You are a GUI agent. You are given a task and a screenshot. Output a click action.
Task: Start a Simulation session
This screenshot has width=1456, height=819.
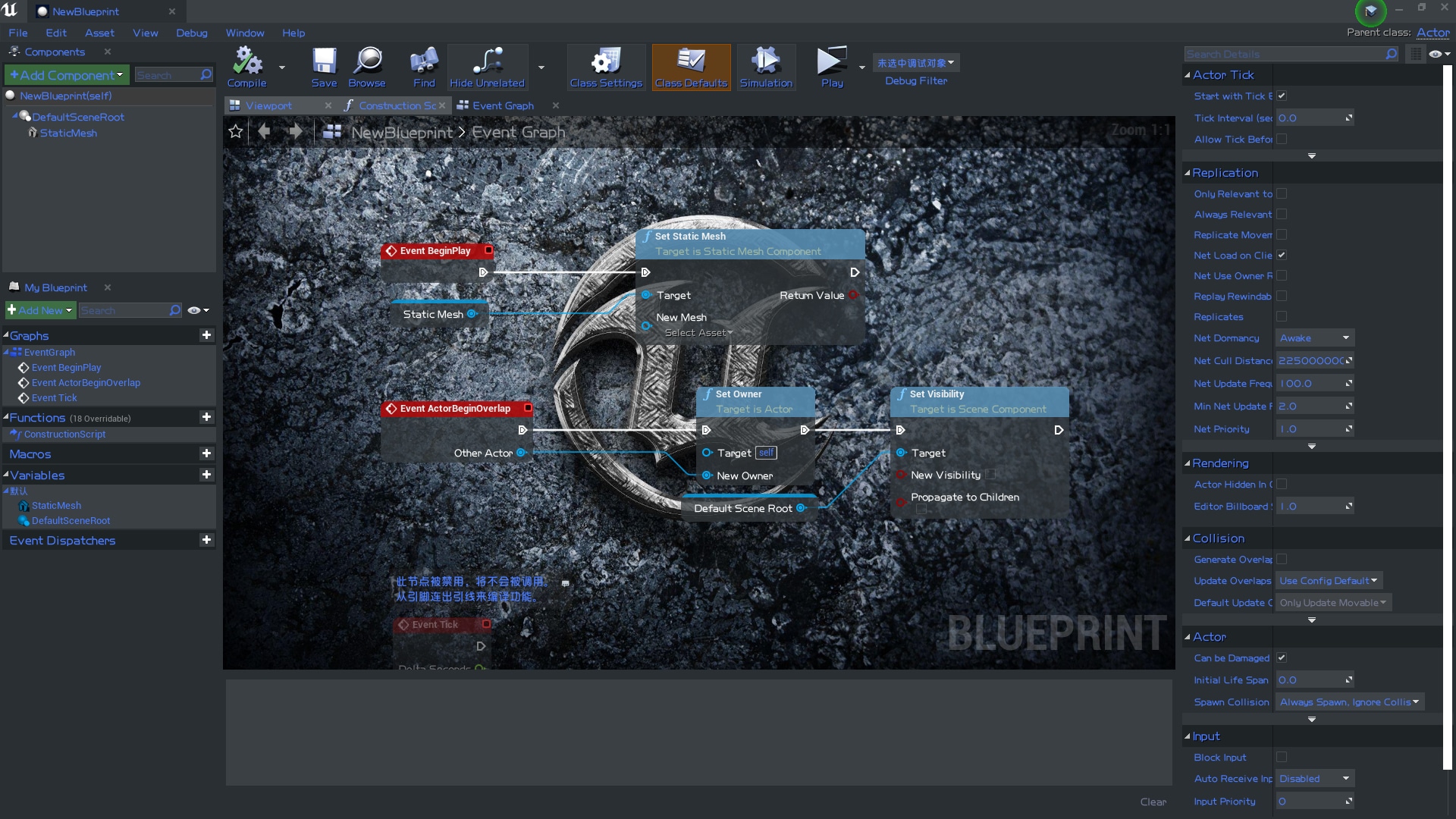[x=766, y=67]
